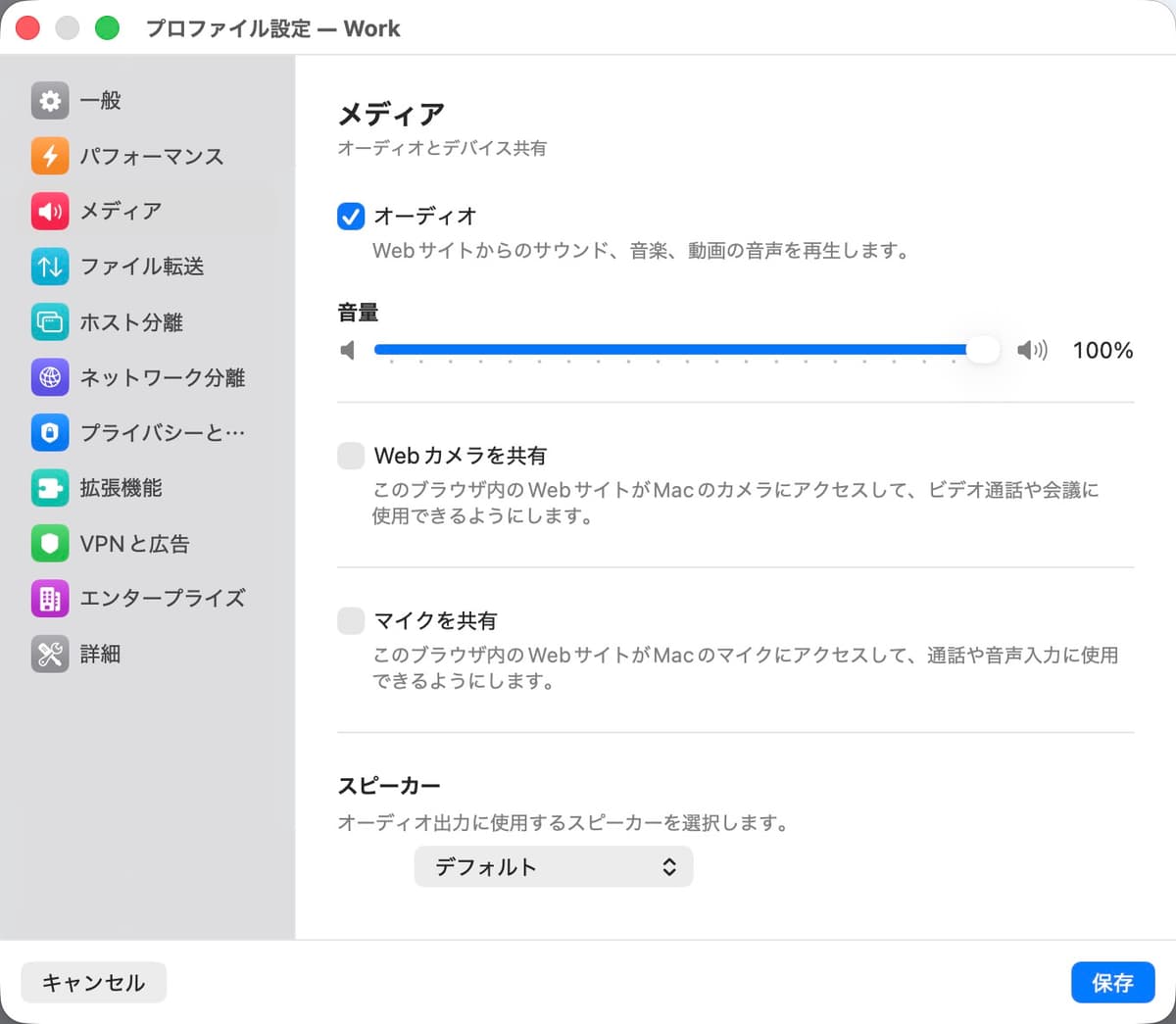The height and width of the screenshot is (1024, 1176).
Task: Click the puzzle icon for 拡張機能
Action: tap(50, 488)
